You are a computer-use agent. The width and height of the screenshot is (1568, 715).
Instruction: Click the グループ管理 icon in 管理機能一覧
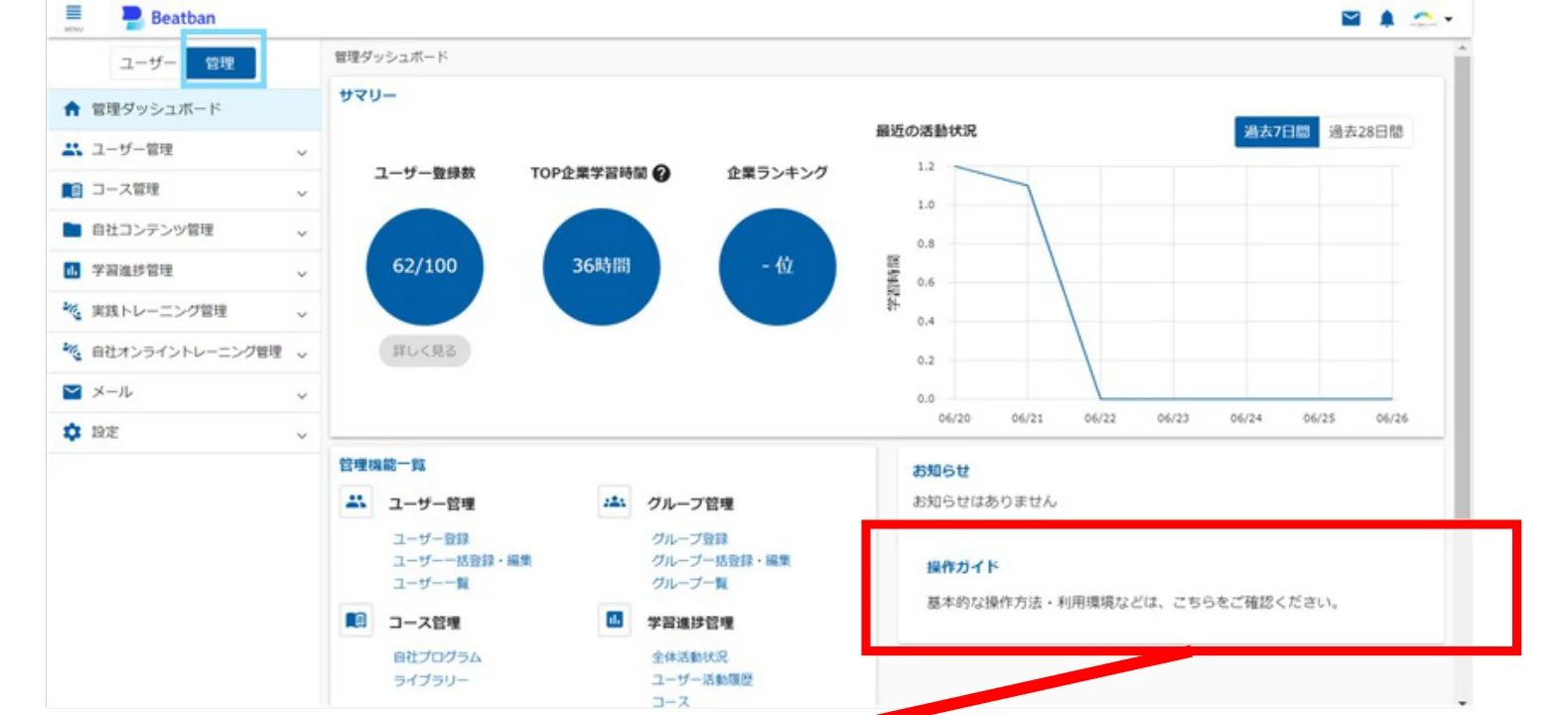tap(615, 502)
